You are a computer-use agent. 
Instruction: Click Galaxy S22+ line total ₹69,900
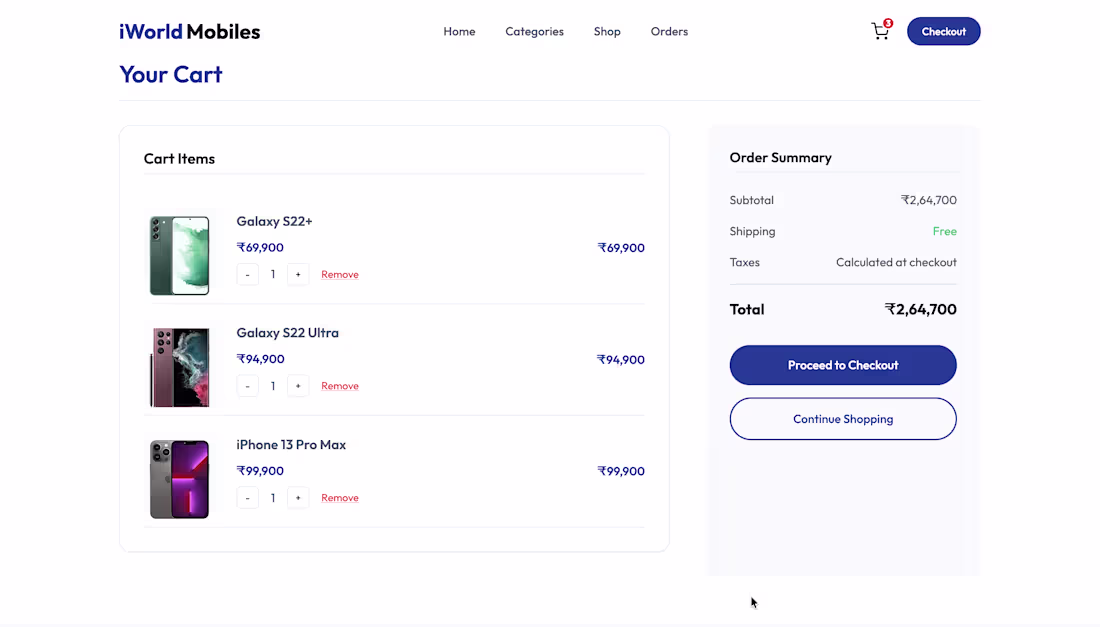pos(620,248)
